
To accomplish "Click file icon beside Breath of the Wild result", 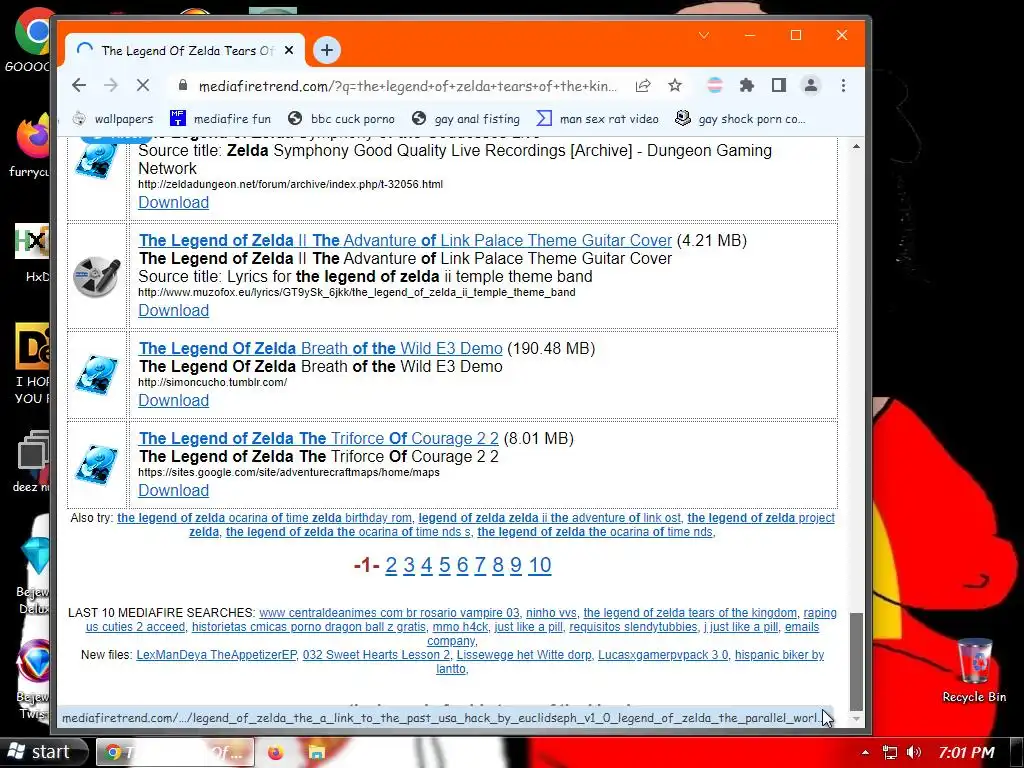I will point(97,375).
